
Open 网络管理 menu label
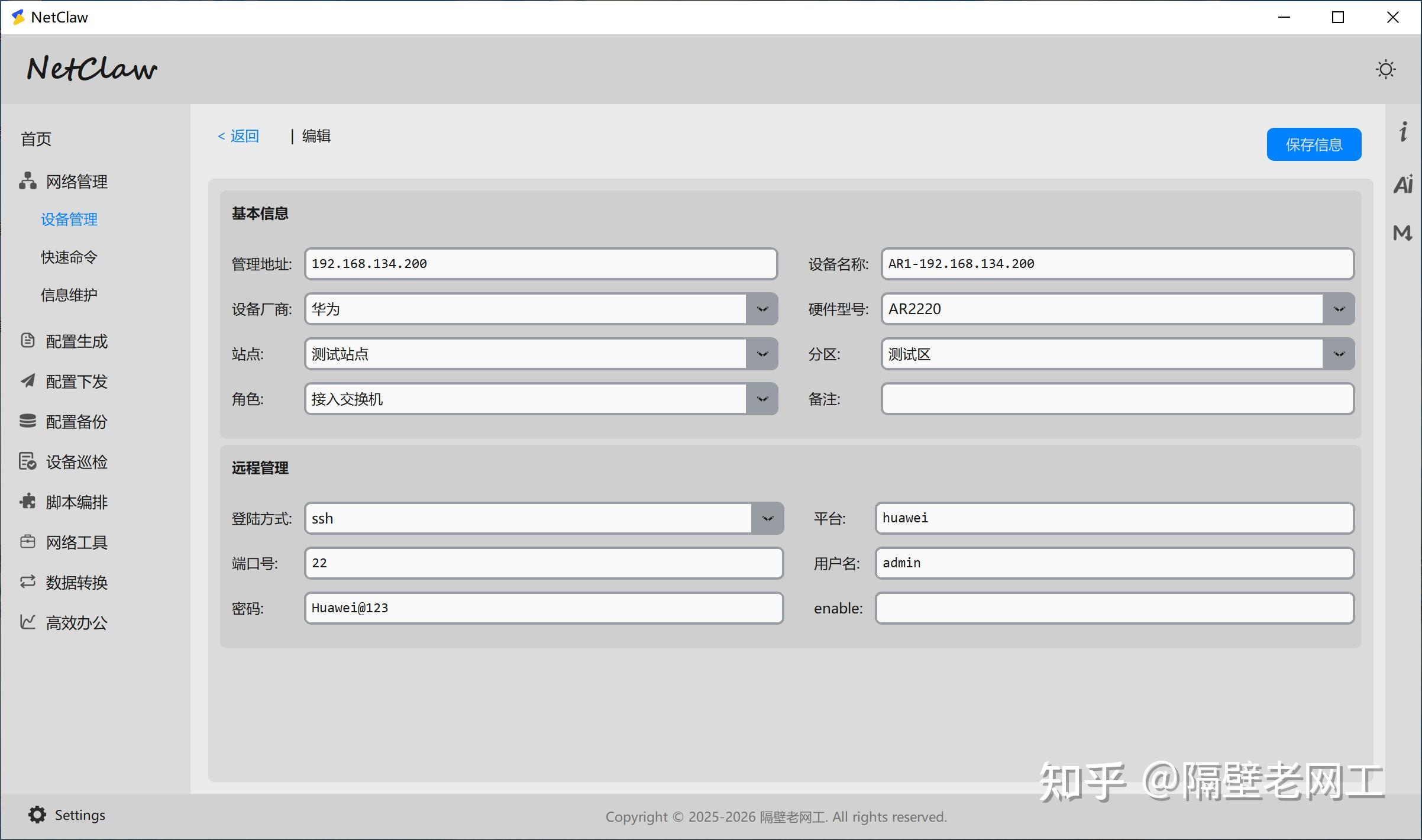(x=77, y=182)
